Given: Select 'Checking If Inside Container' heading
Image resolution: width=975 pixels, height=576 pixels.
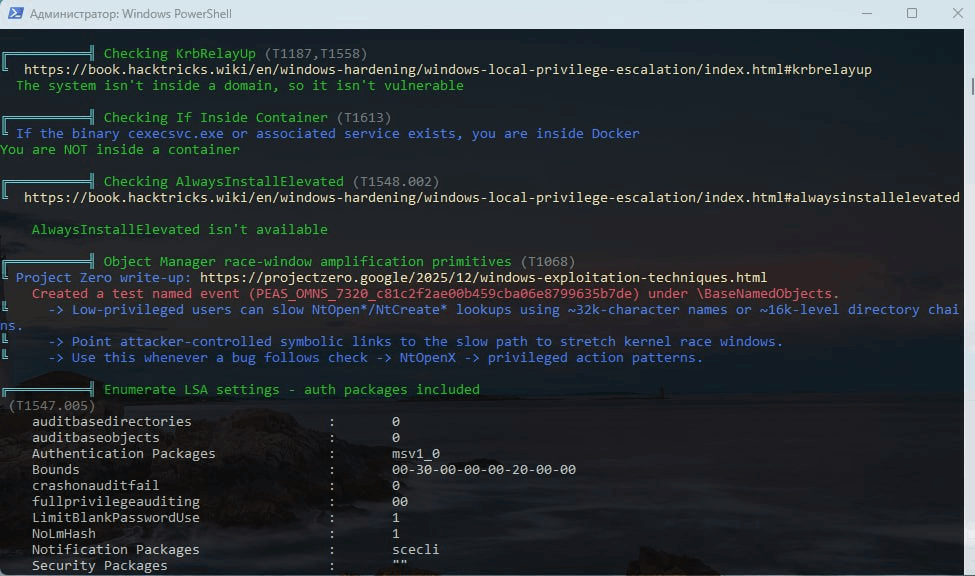Looking at the screenshot, I should pos(215,118).
